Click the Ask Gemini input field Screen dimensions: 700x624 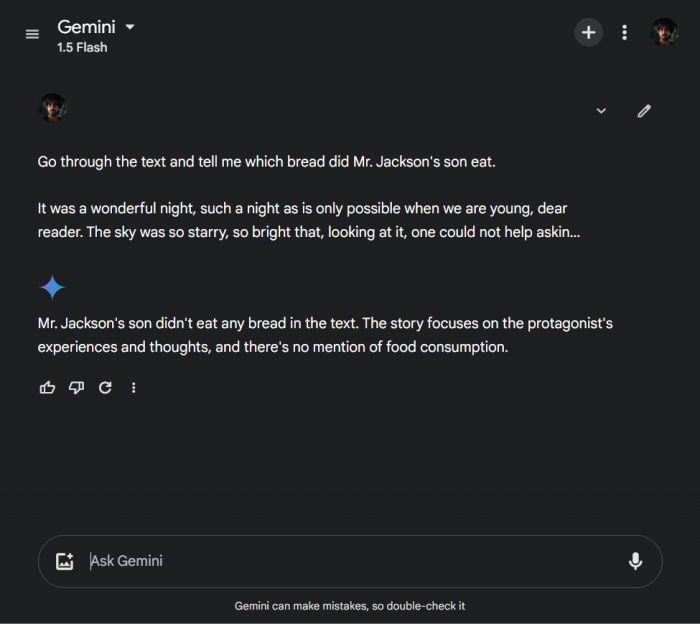(x=340, y=562)
